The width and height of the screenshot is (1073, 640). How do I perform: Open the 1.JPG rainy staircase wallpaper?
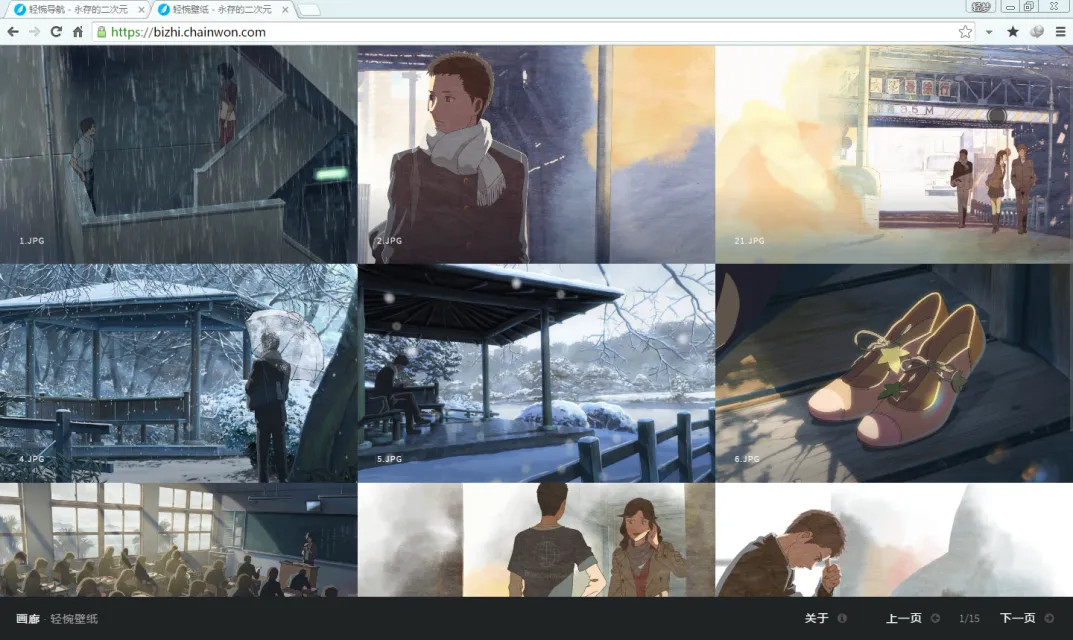178,155
